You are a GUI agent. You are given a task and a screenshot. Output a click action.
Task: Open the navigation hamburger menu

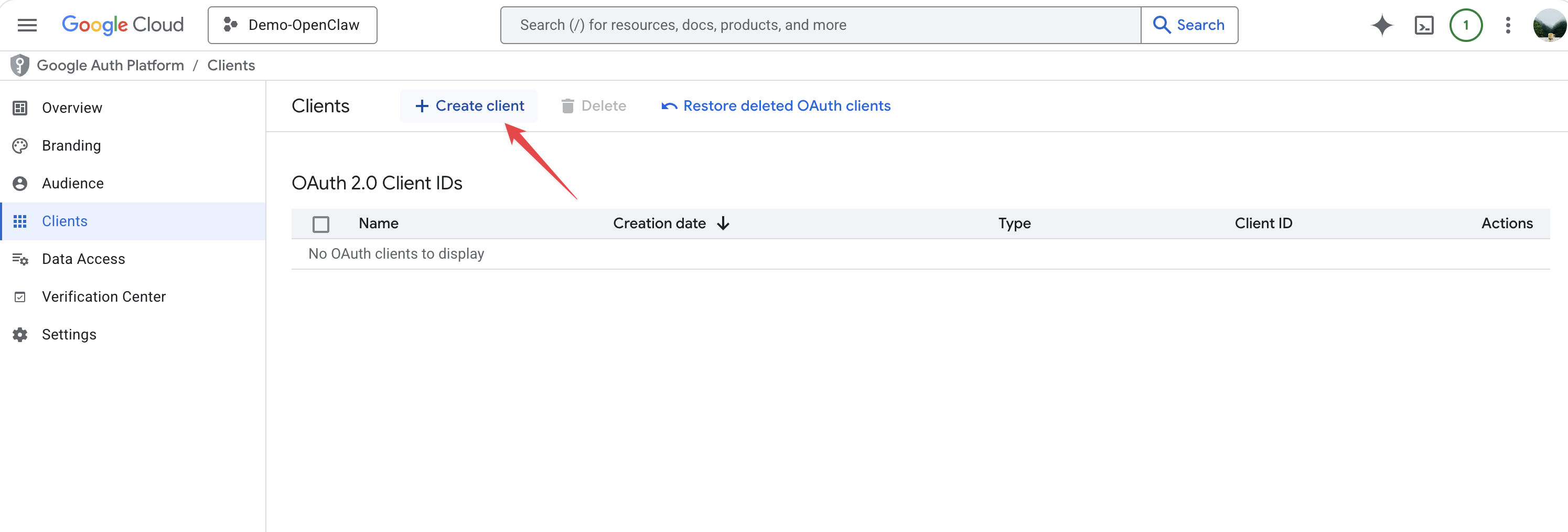pos(27,24)
